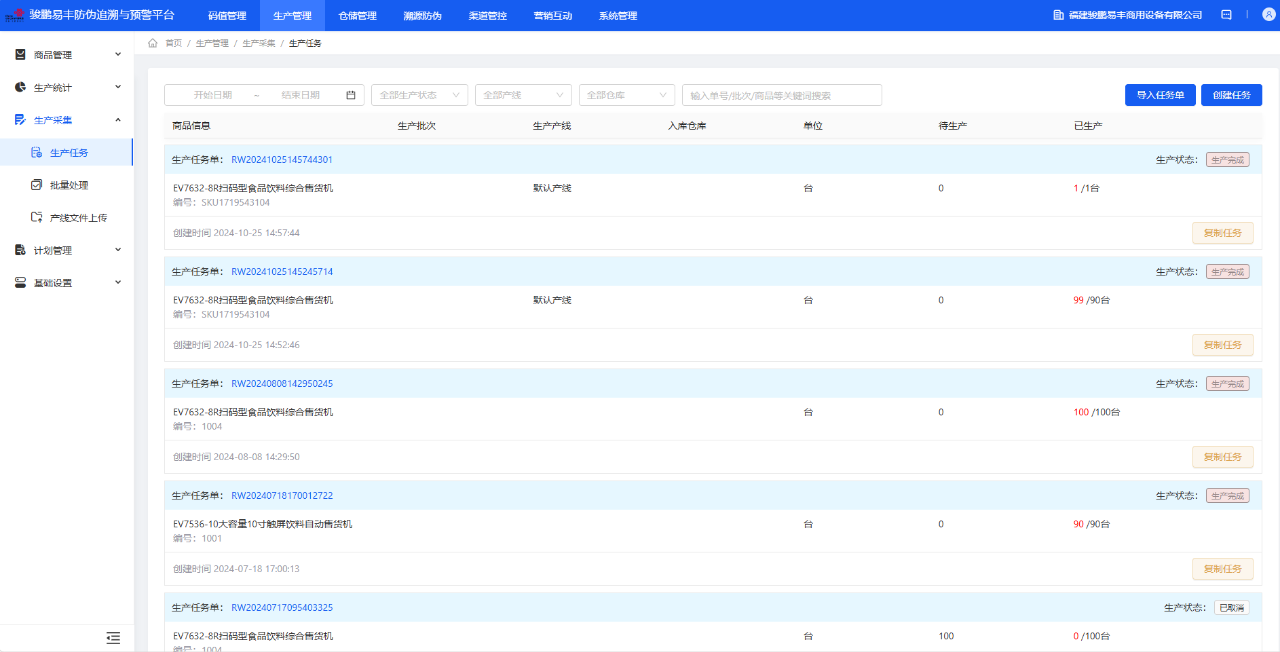Click the keyword search input field
The image size is (1280, 652).
click(x=781, y=95)
